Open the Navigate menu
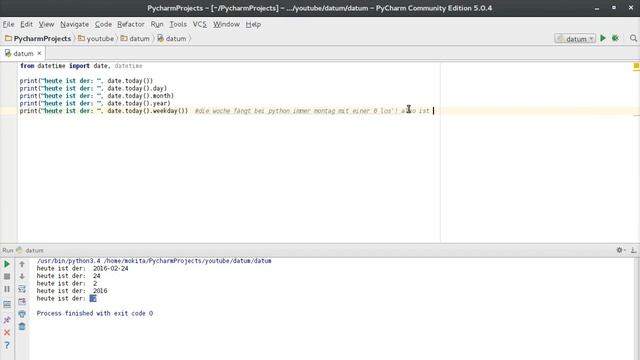The width and height of the screenshot is (640, 360). click(x=74, y=24)
